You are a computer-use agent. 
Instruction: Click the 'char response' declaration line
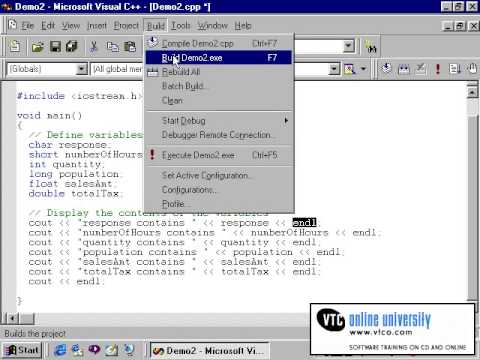pos(68,145)
